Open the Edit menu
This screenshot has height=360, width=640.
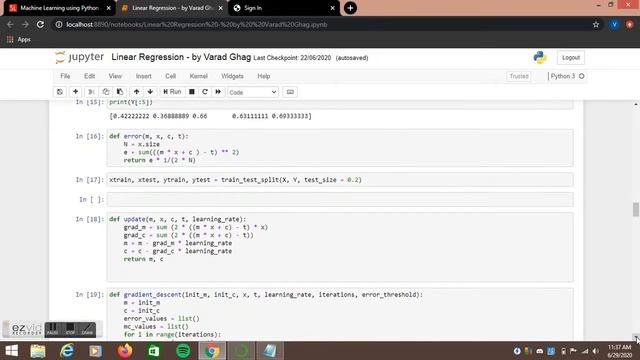(89, 76)
